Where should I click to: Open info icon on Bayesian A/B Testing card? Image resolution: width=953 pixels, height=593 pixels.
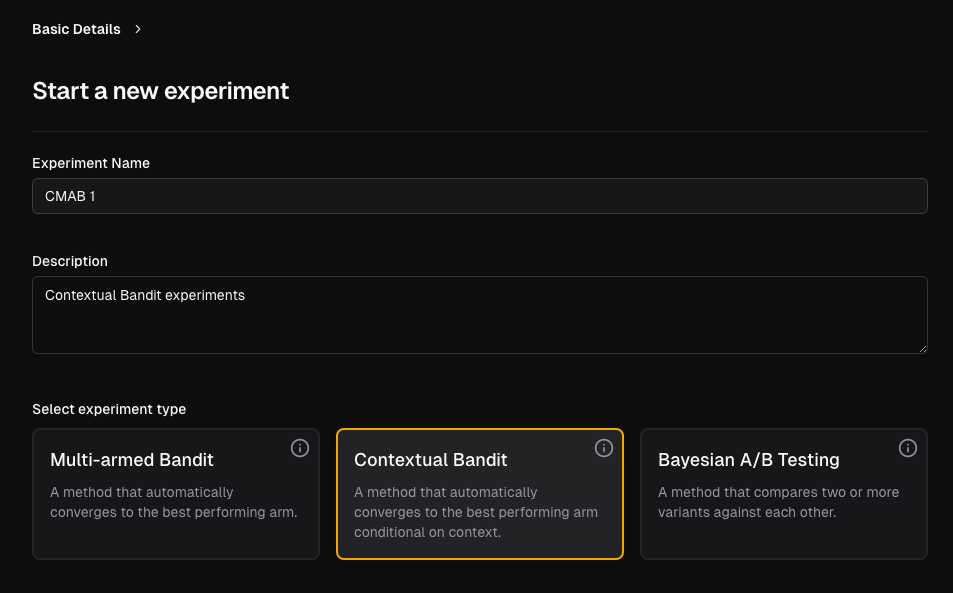(907, 448)
